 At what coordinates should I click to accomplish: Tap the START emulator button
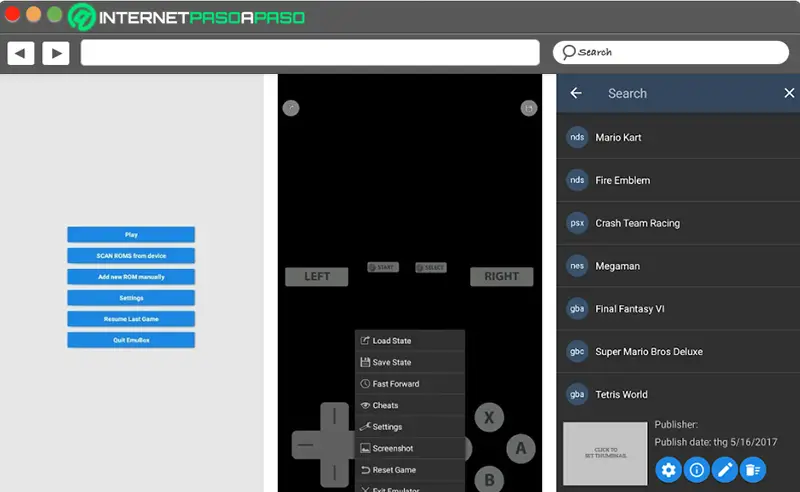coord(383,267)
